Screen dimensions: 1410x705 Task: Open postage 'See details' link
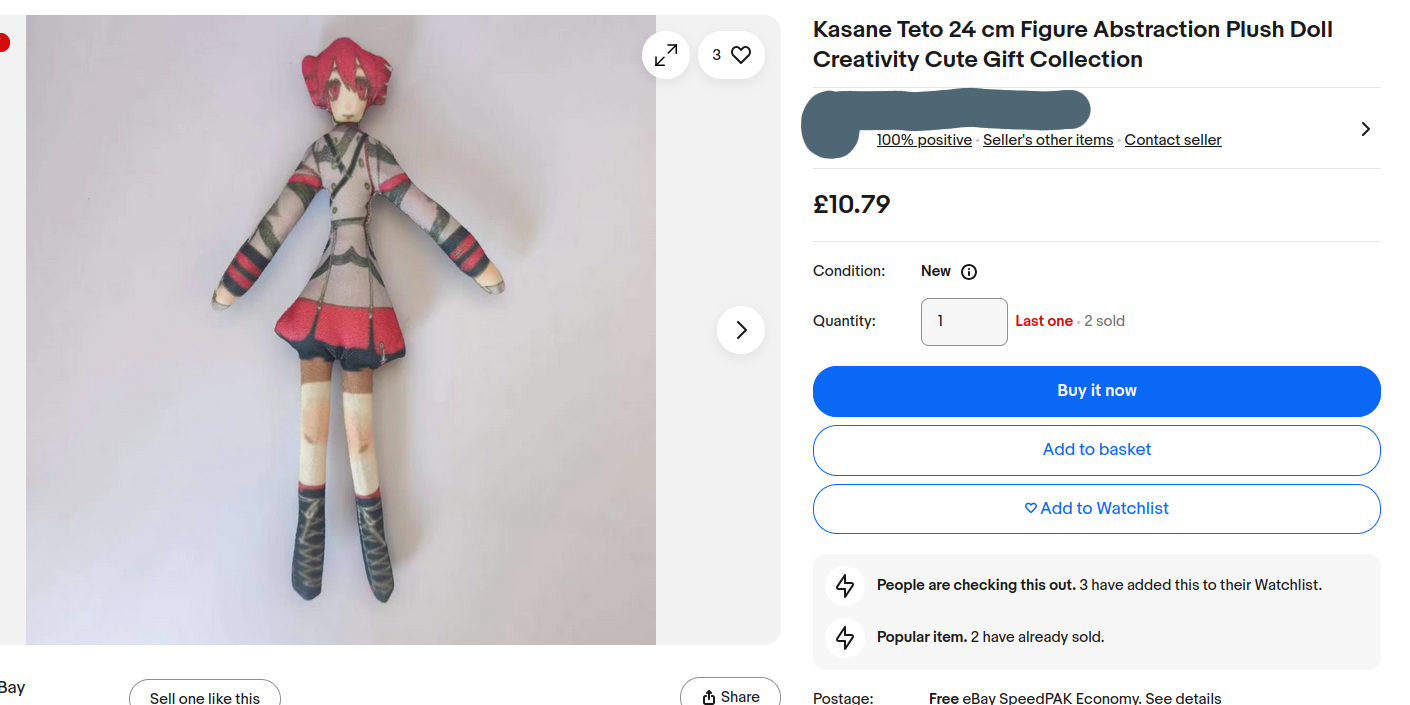(1183, 698)
